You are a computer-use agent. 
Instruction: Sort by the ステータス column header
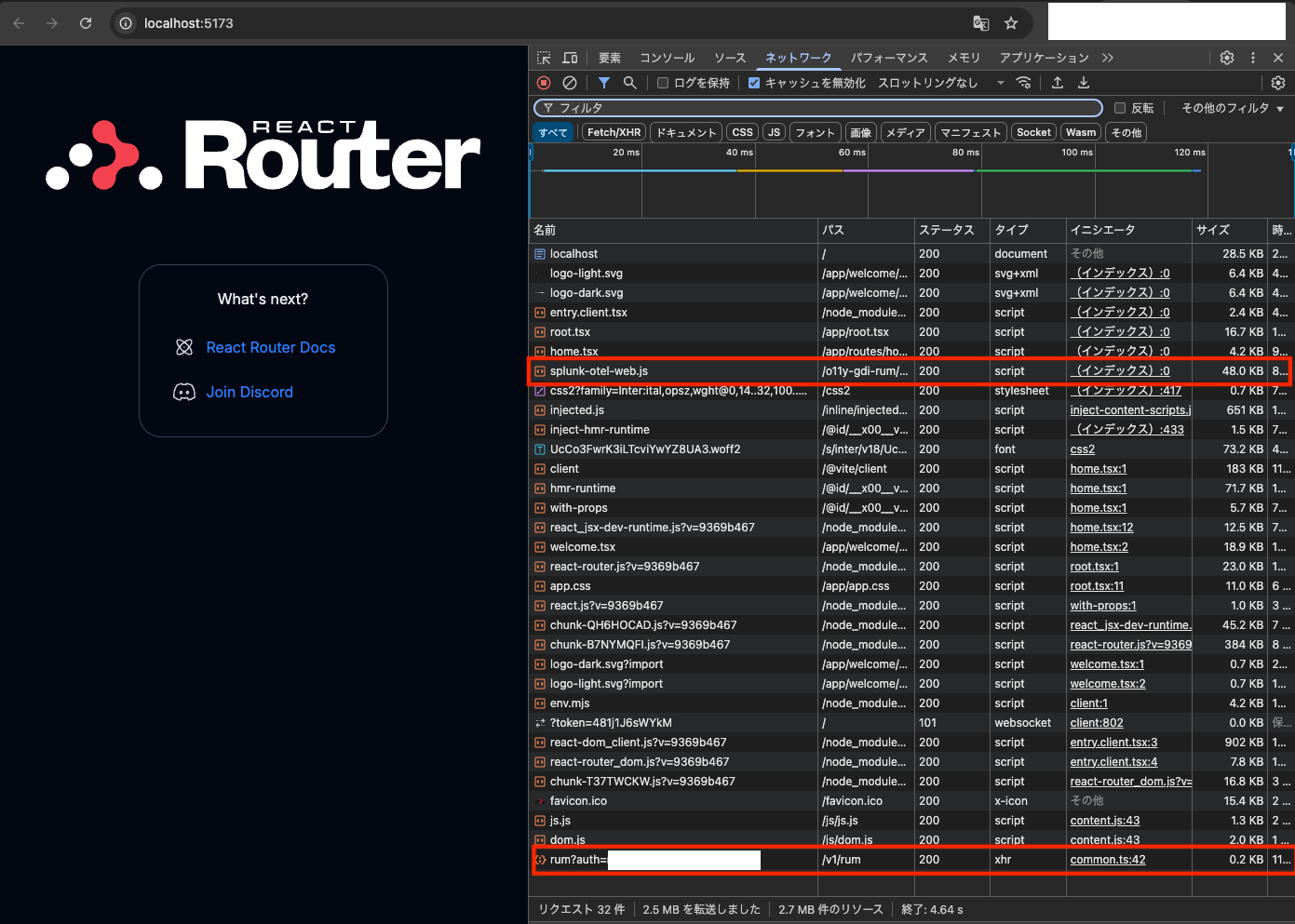pyautogui.click(x=951, y=230)
